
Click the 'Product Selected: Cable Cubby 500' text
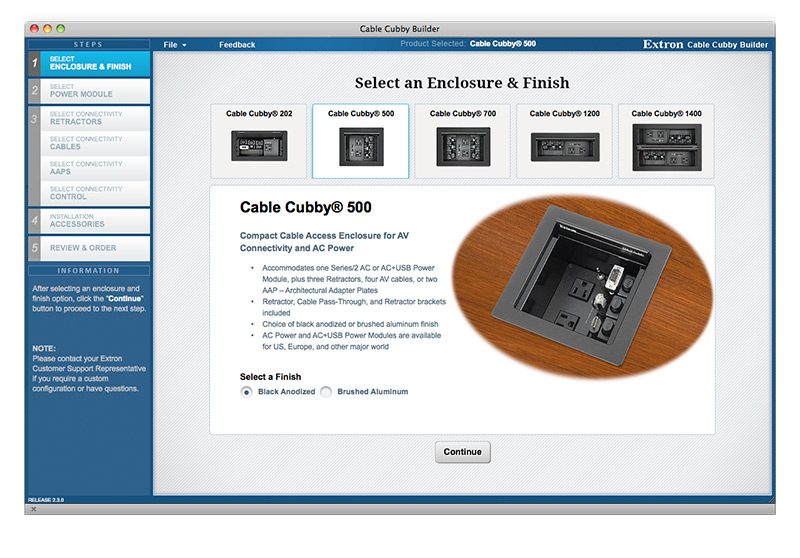click(x=468, y=44)
